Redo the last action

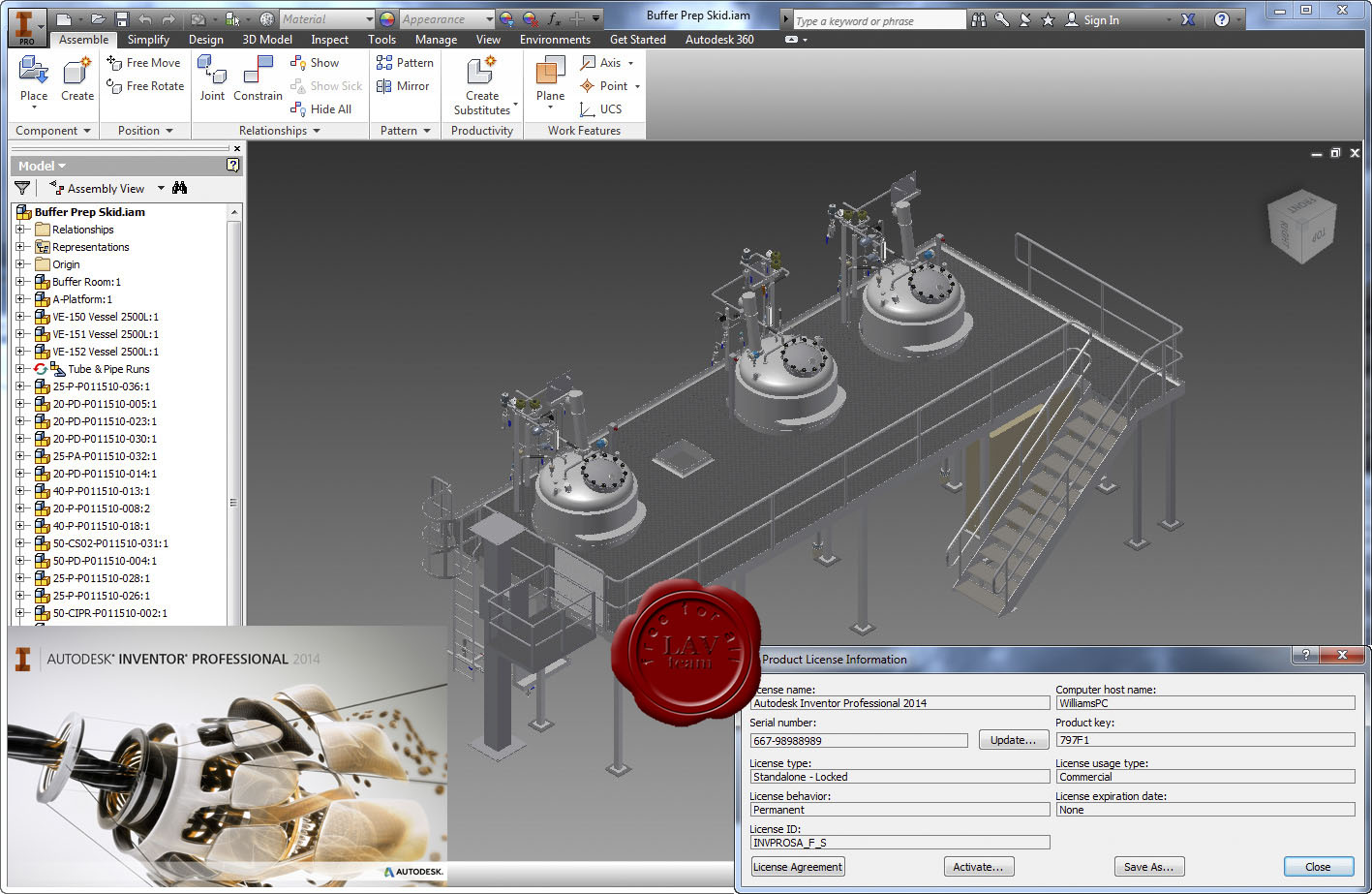[x=168, y=19]
